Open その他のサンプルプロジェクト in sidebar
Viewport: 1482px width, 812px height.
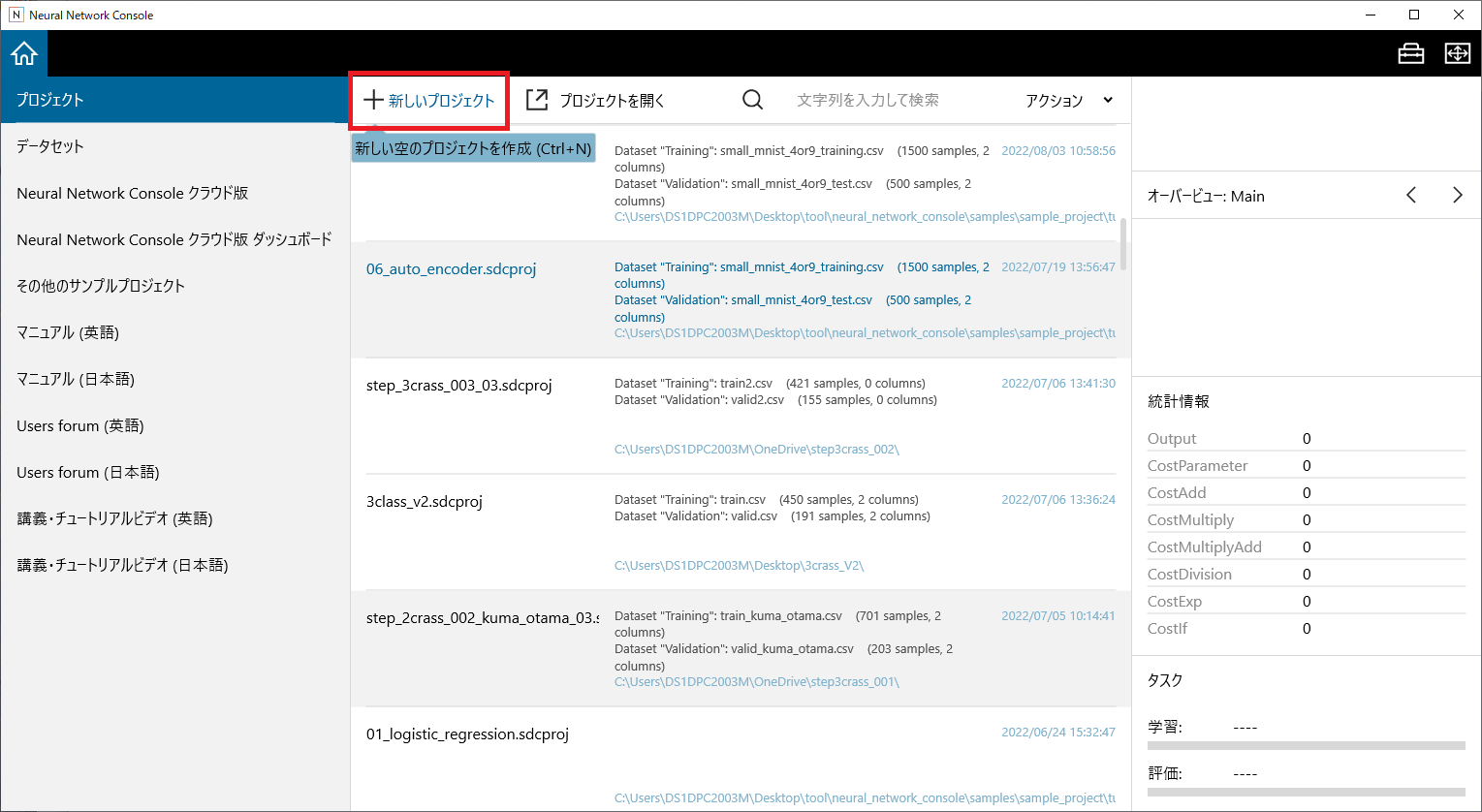[x=101, y=286]
